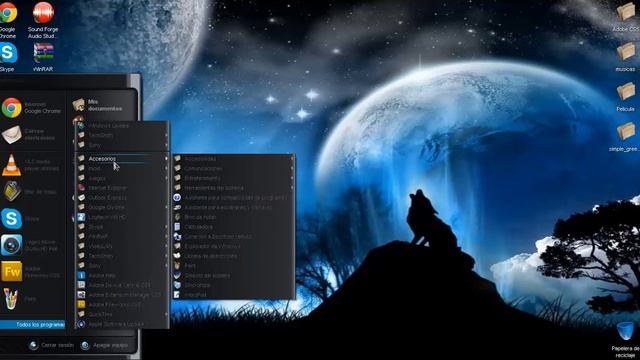Expand the Skype folder submenu arrow
The width and height of the screenshot is (640, 360).
pos(166,227)
